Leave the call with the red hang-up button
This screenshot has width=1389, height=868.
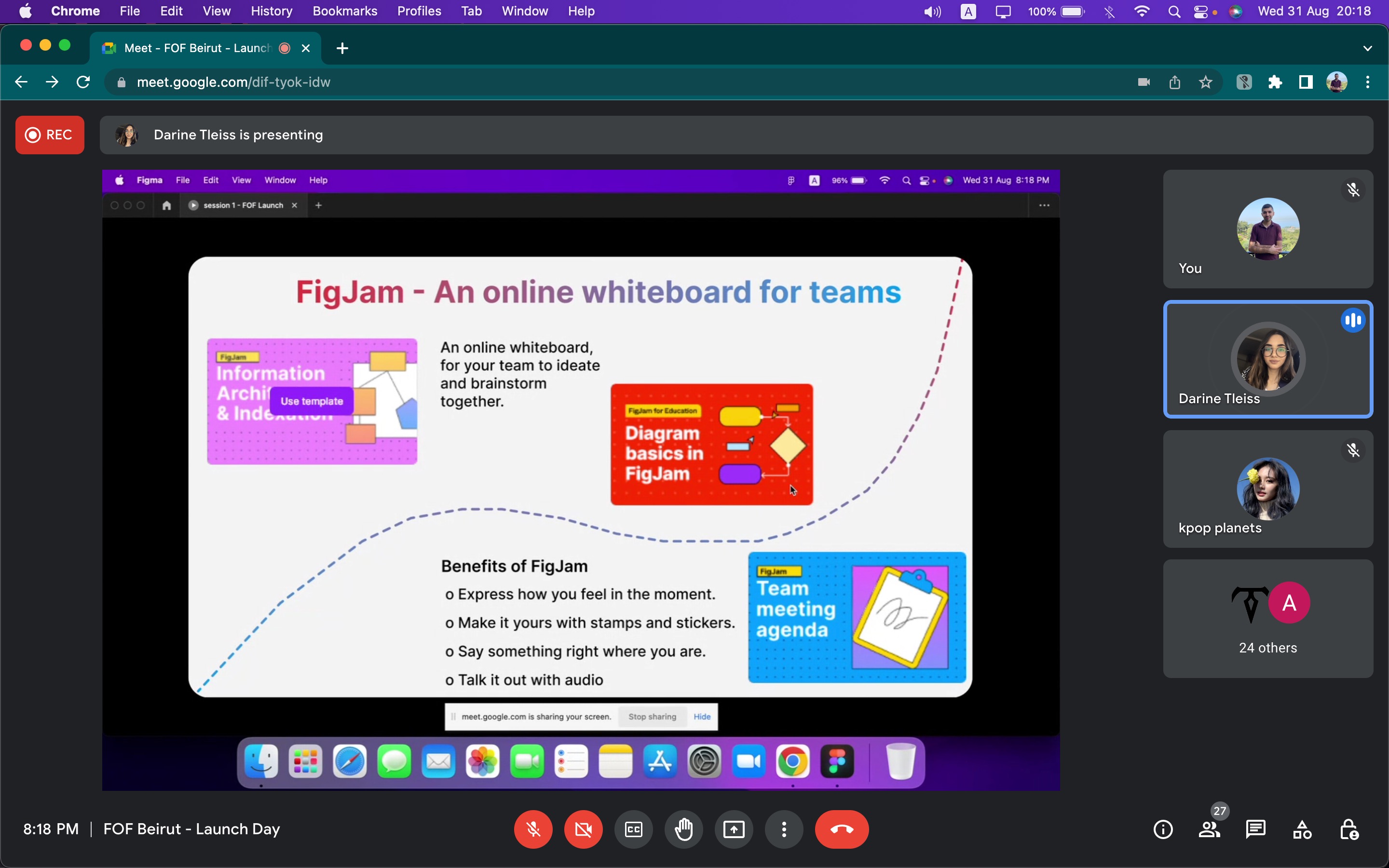coord(842,829)
